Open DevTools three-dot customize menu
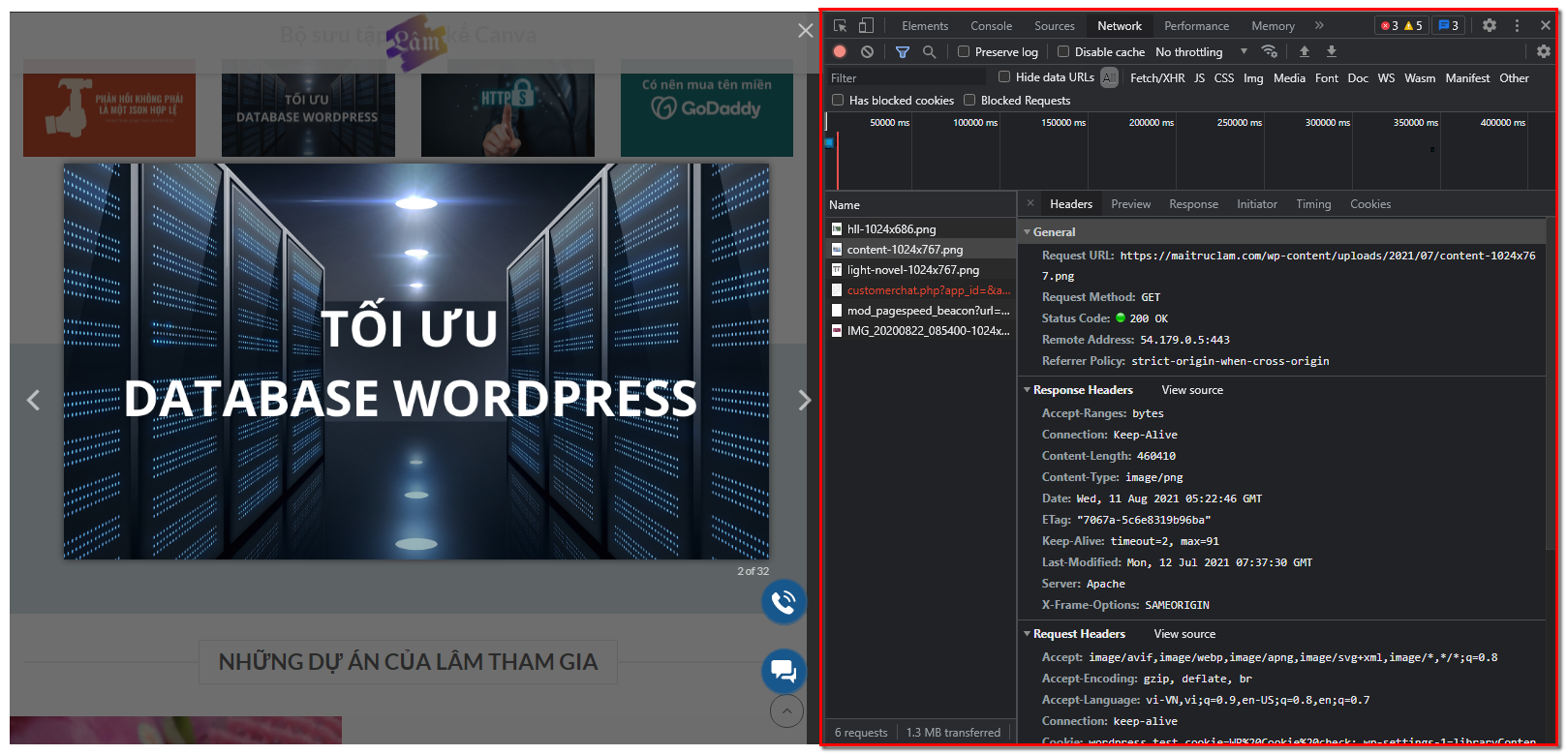The width and height of the screenshot is (1568, 755). click(1517, 26)
